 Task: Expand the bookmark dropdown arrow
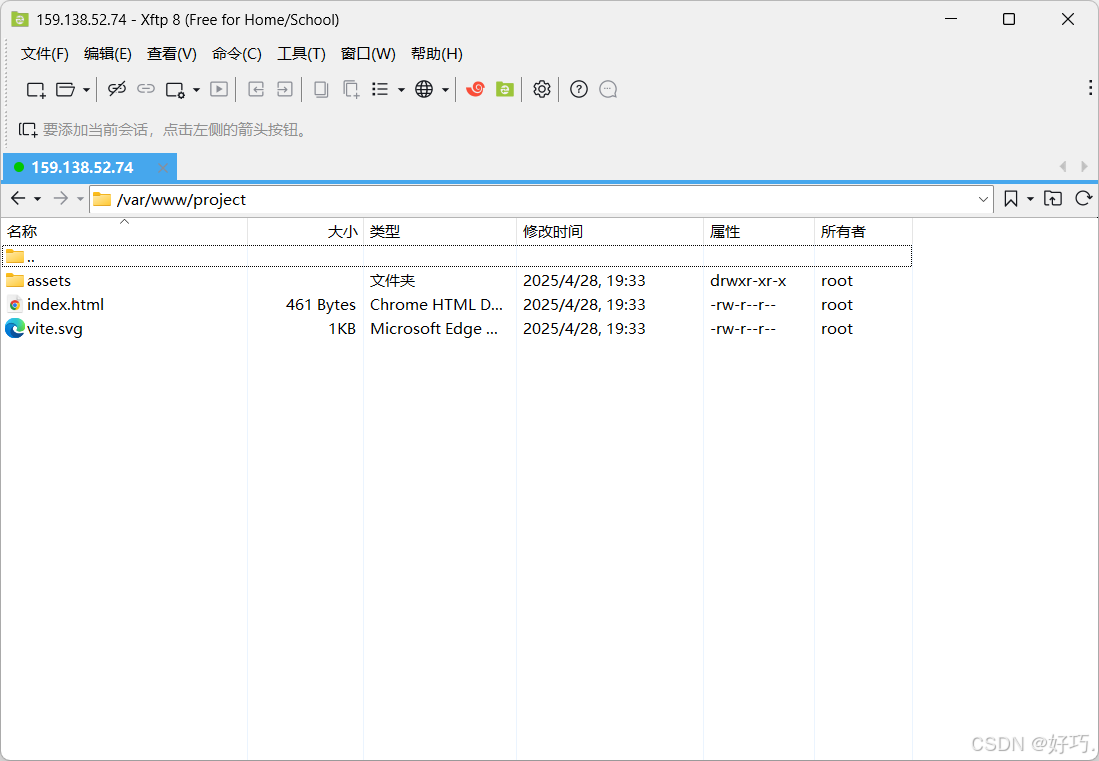coord(1030,199)
